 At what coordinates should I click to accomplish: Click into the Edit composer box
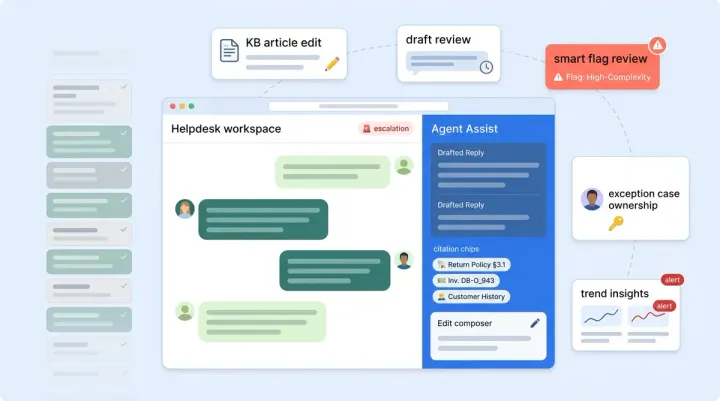(488, 336)
